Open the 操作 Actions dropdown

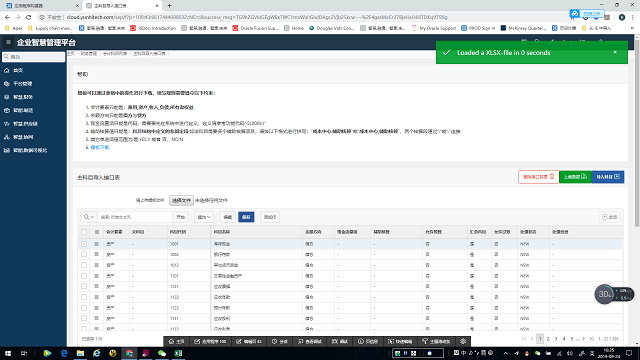coord(204,217)
